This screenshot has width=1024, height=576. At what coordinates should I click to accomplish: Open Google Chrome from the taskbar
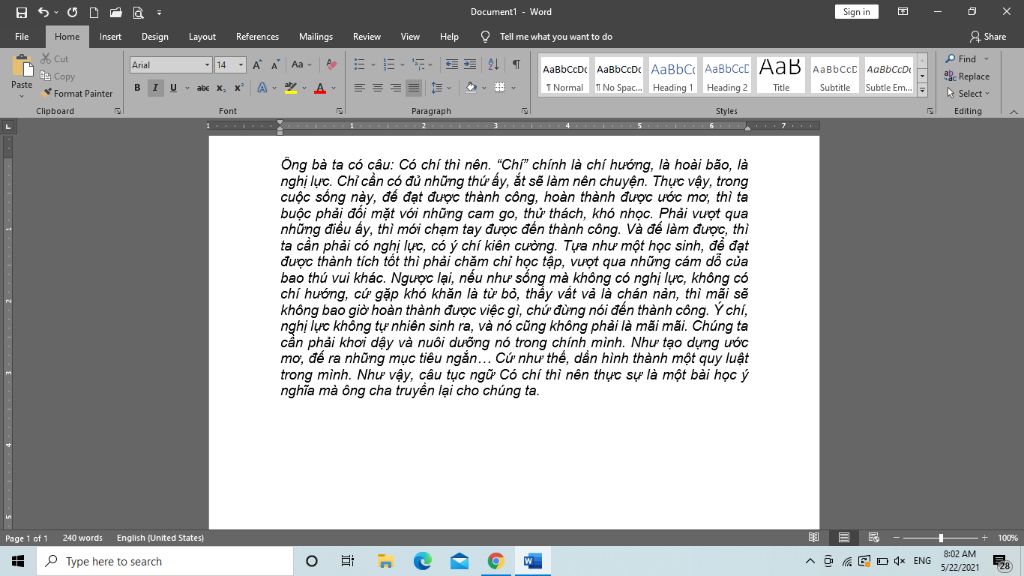[x=496, y=561]
